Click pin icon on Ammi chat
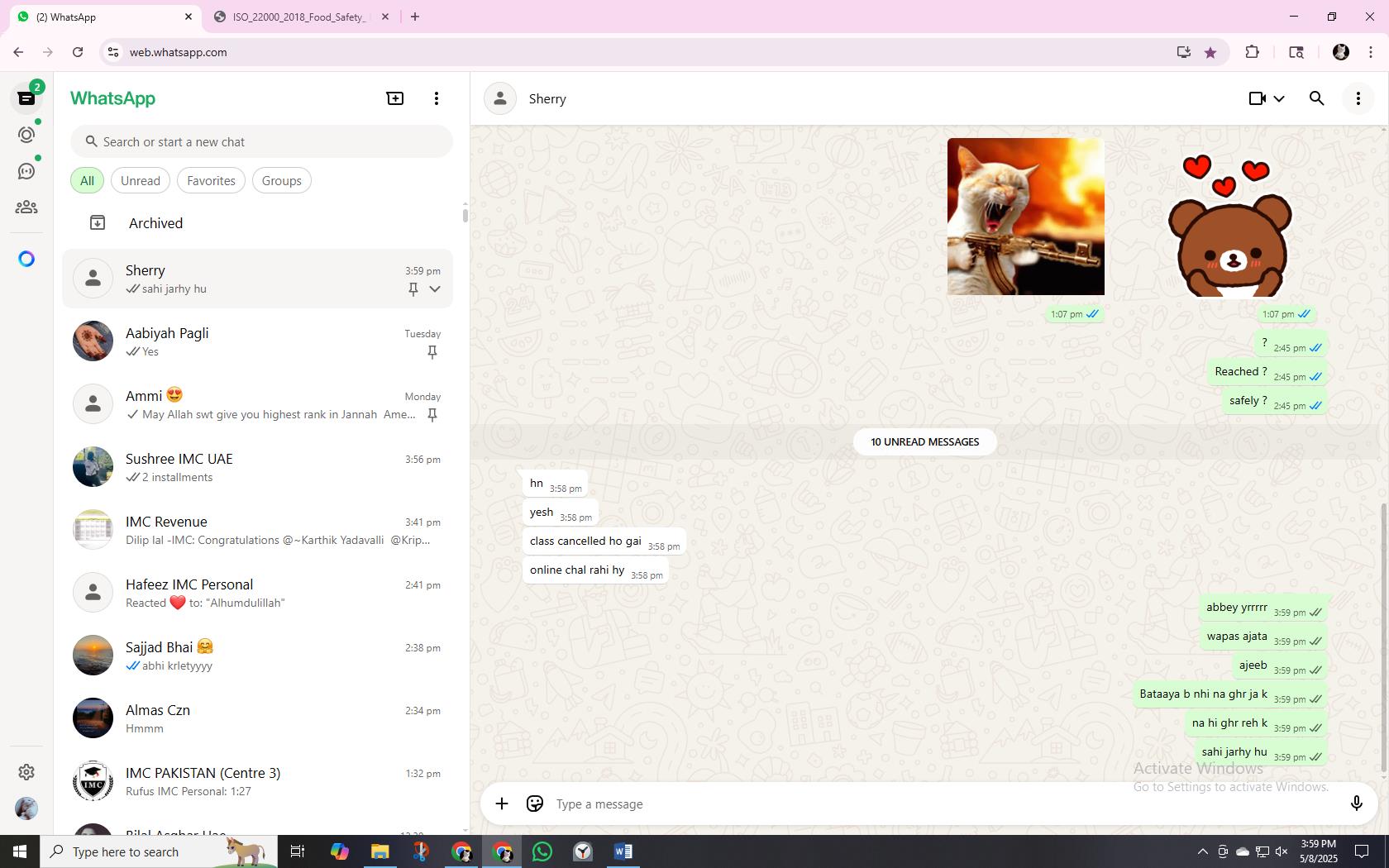This screenshot has width=1389, height=868. pos(432,414)
